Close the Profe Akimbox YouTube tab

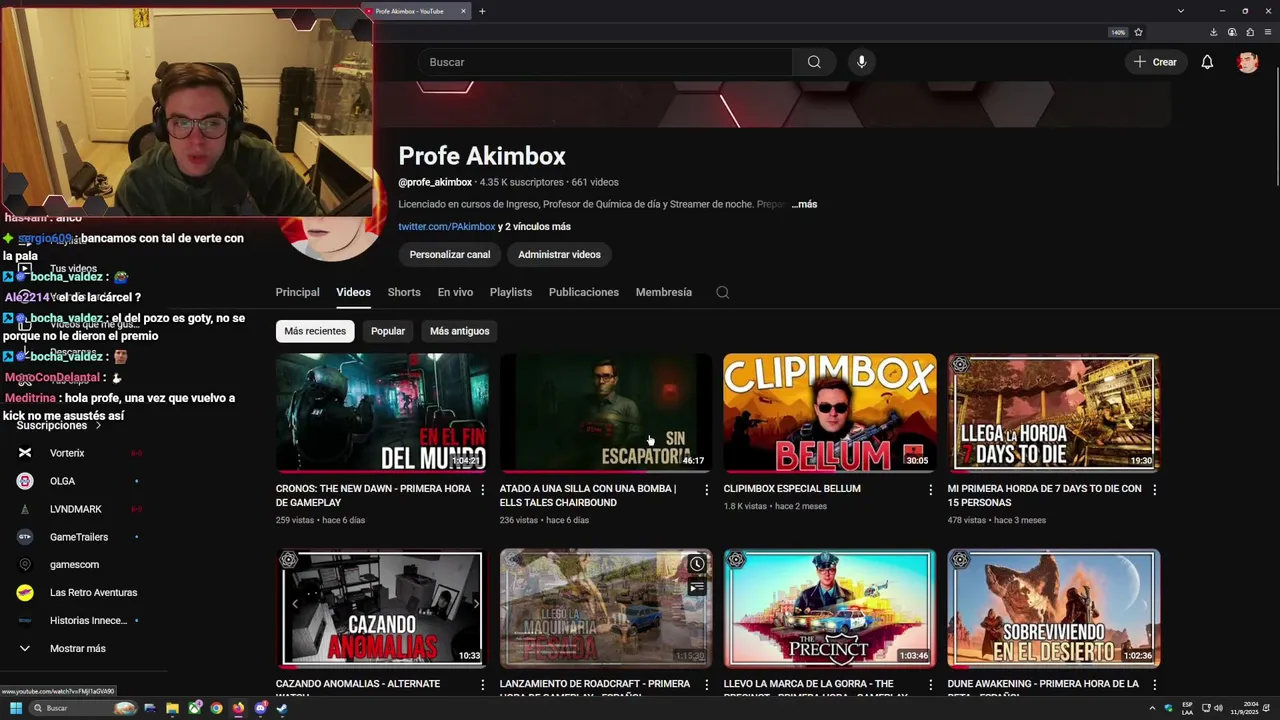pyautogui.click(x=463, y=11)
